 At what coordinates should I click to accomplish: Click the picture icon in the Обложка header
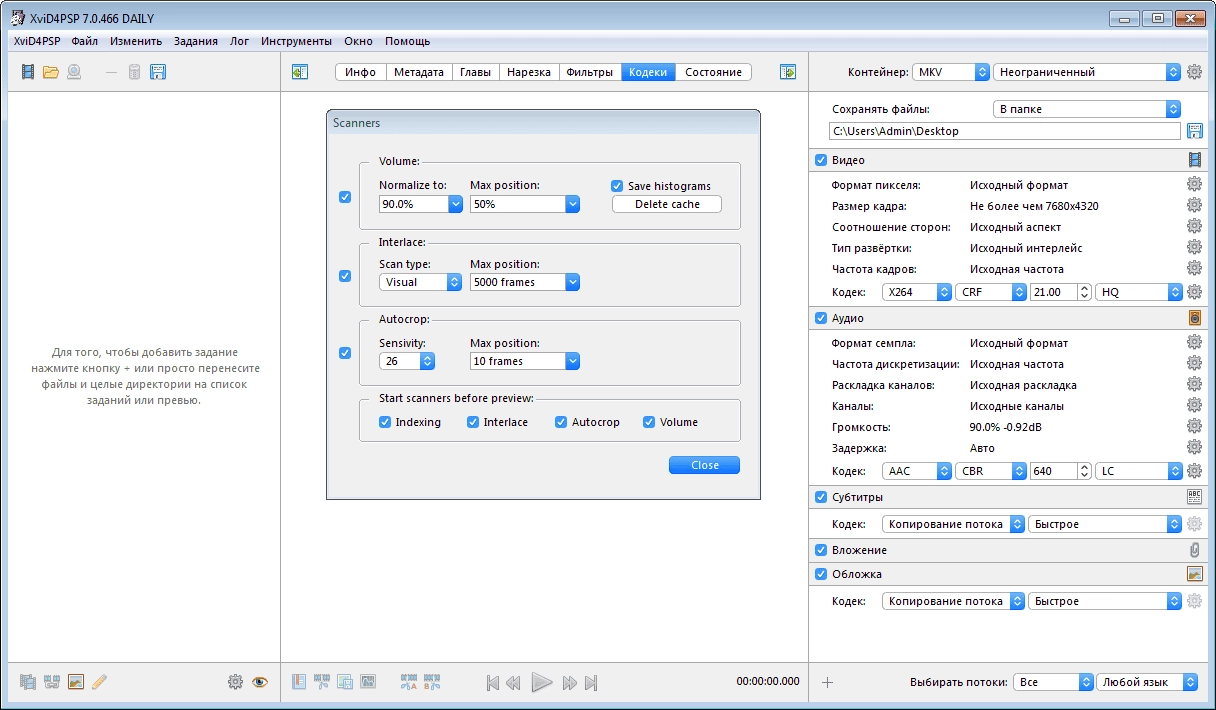(x=1194, y=574)
